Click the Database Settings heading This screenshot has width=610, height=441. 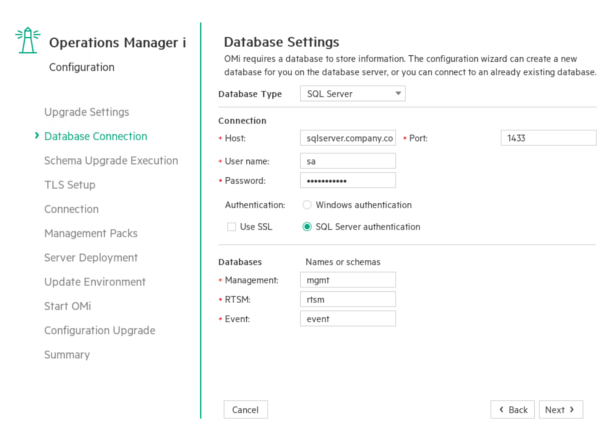click(281, 42)
